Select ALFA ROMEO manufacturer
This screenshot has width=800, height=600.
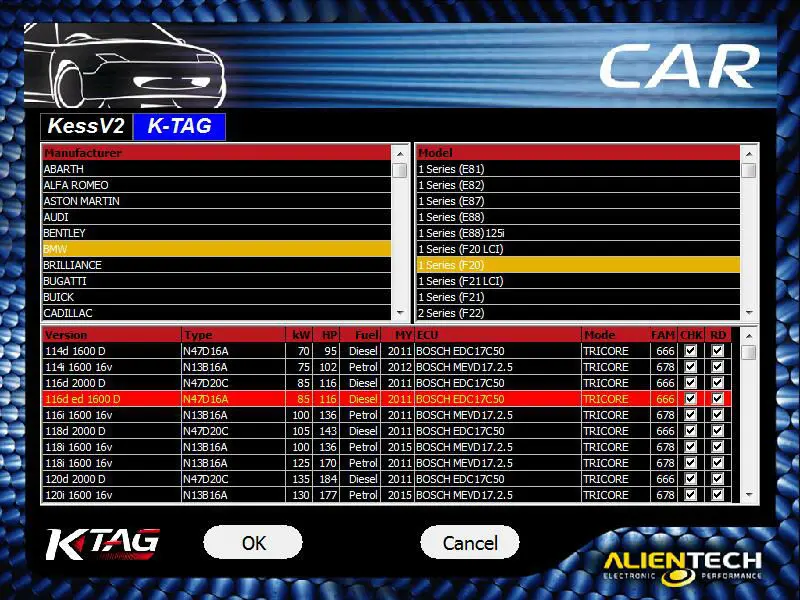tap(217, 185)
